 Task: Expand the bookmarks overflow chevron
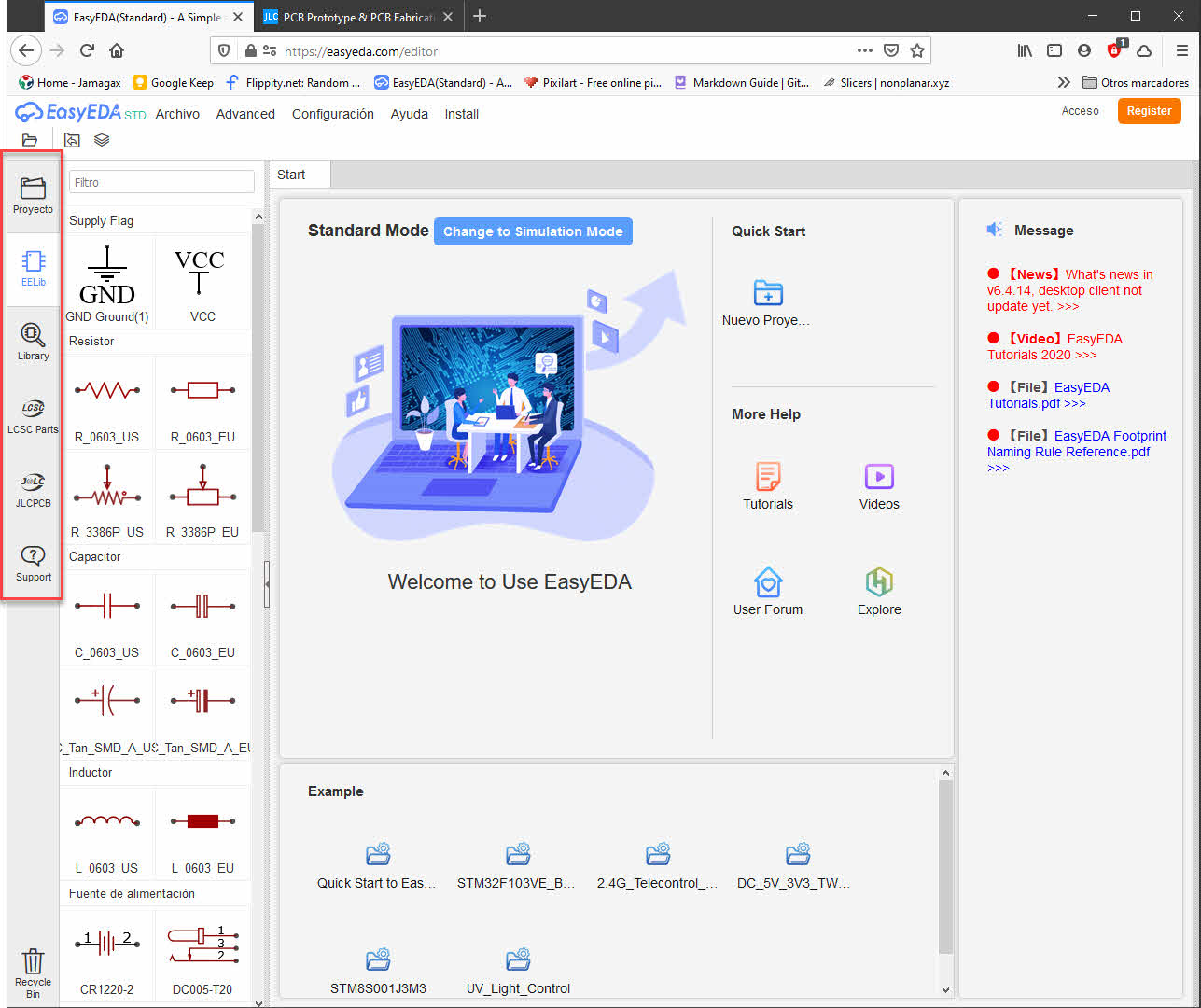[x=1063, y=83]
